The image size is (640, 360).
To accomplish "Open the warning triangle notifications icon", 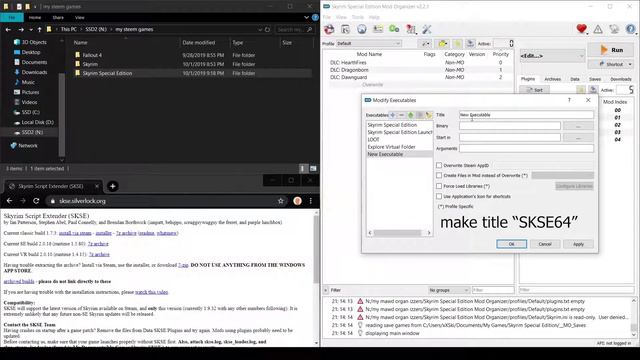I will click(x=598, y=29).
